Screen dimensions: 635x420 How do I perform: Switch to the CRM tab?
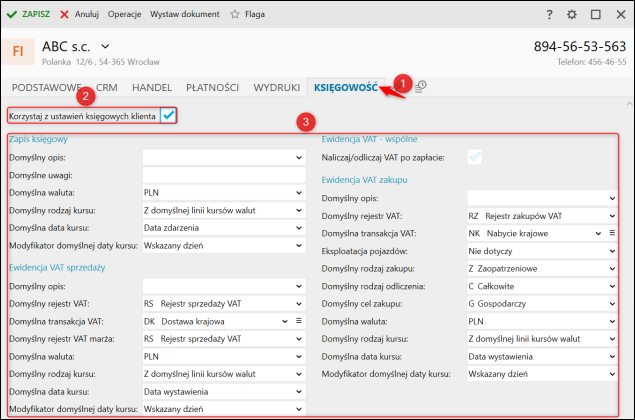click(x=107, y=87)
